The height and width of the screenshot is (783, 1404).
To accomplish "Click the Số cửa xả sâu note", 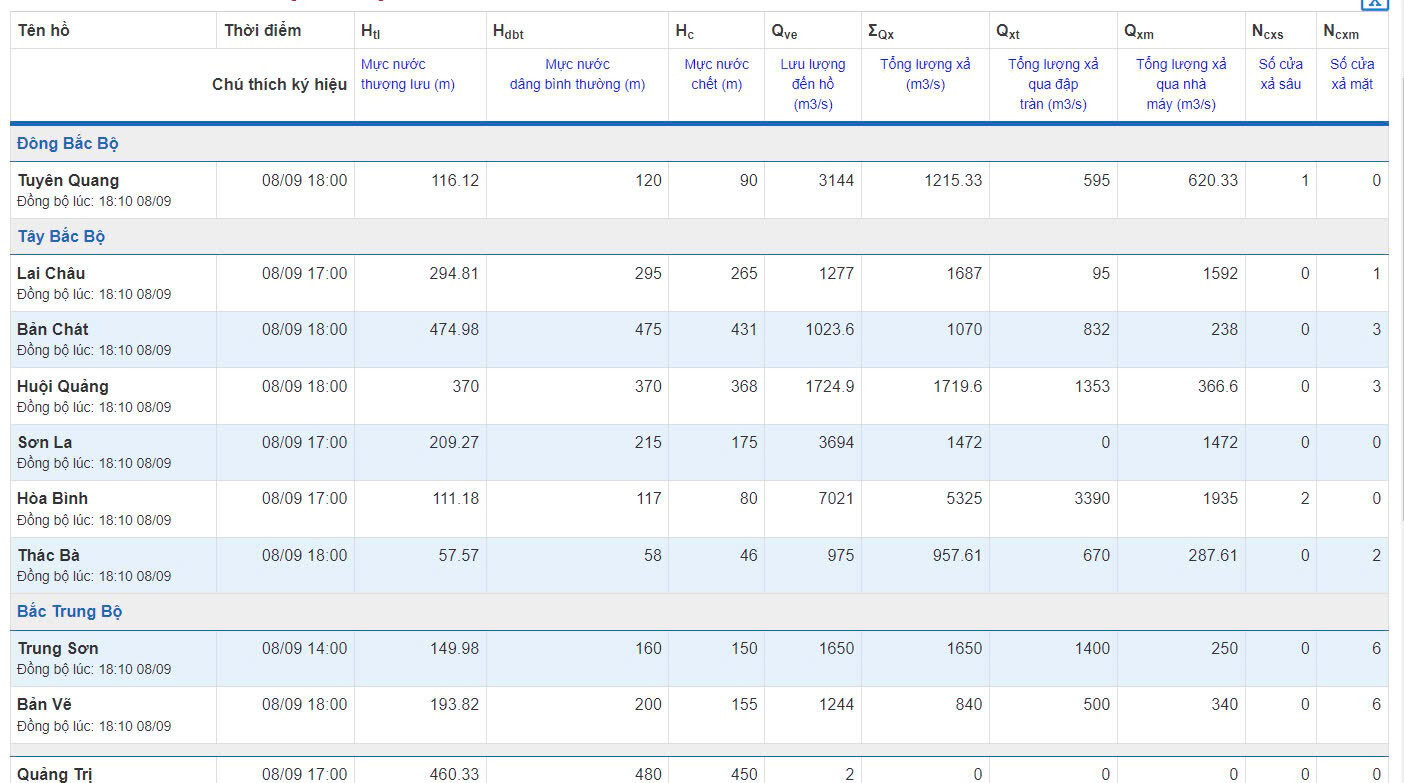I will tap(1281, 75).
